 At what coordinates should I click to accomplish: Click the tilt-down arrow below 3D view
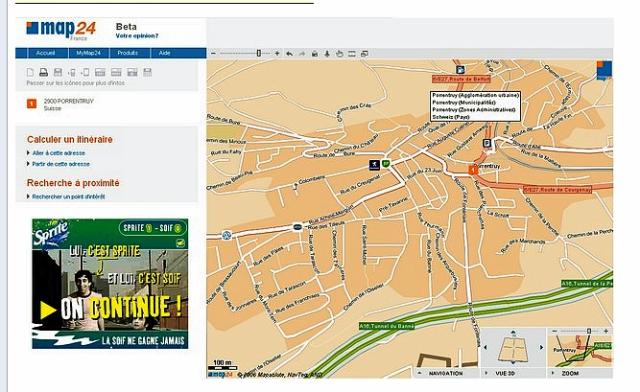pyautogui.click(x=513, y=363)
